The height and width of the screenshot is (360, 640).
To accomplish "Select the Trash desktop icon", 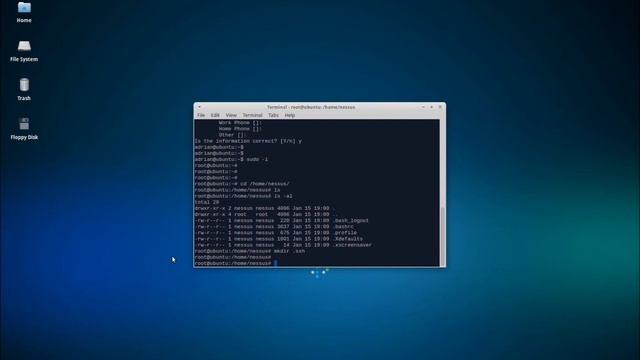I will (24, 89).
